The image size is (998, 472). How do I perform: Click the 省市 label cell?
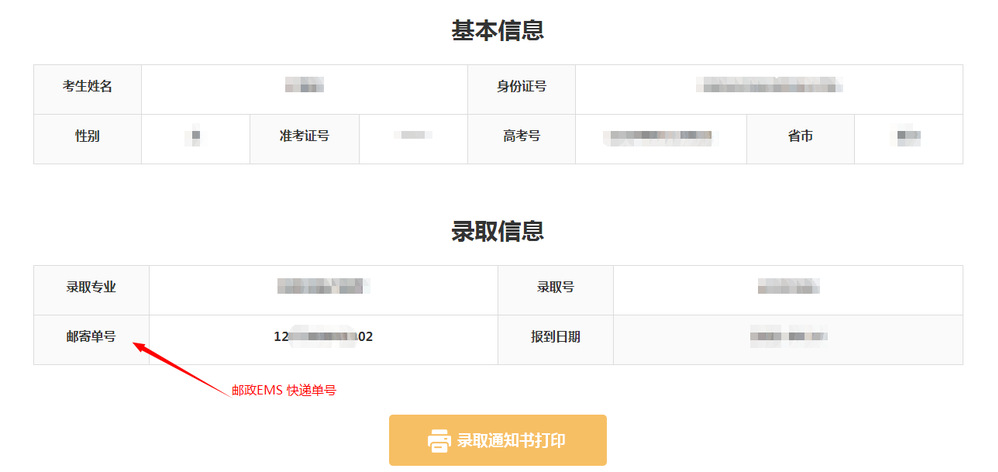(800, 135)
